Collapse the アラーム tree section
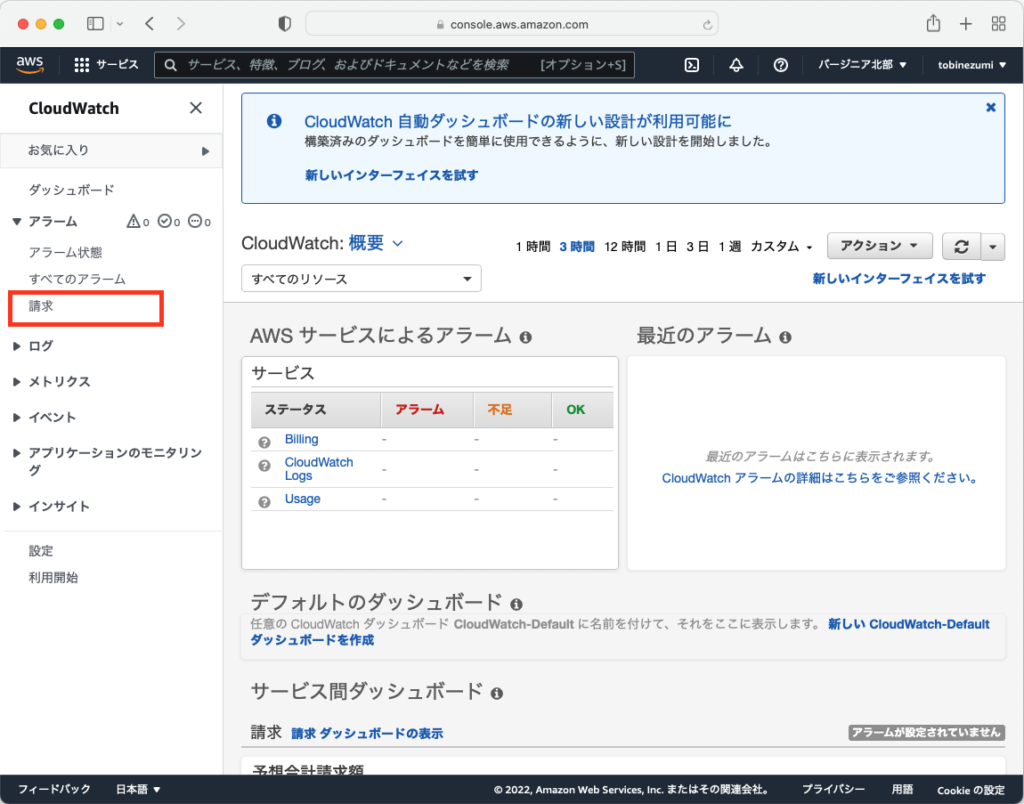 click(x=17, y=221)
